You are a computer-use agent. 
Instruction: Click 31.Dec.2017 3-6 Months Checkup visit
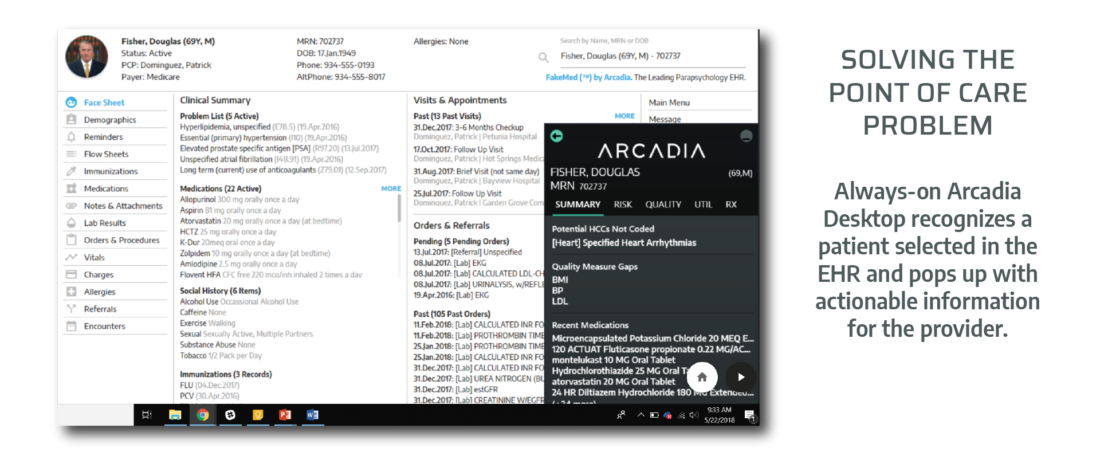pyautogui.click(x=469, y=128)
